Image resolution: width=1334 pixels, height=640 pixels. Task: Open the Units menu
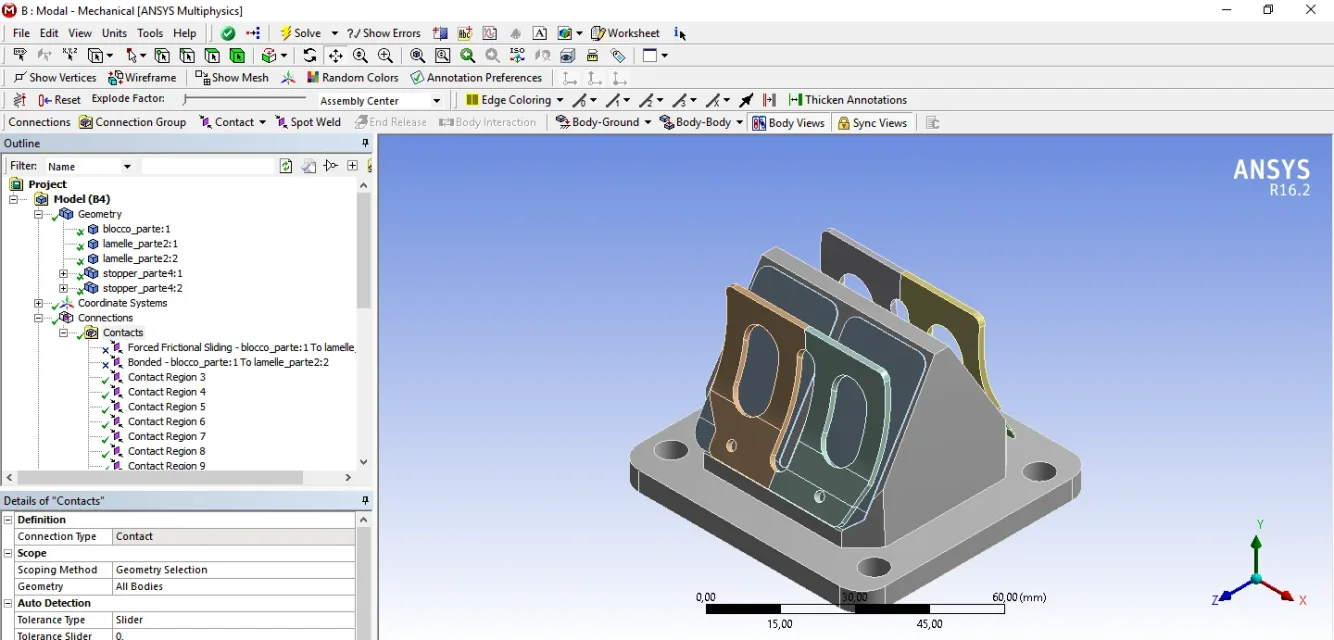click(115, 33)
